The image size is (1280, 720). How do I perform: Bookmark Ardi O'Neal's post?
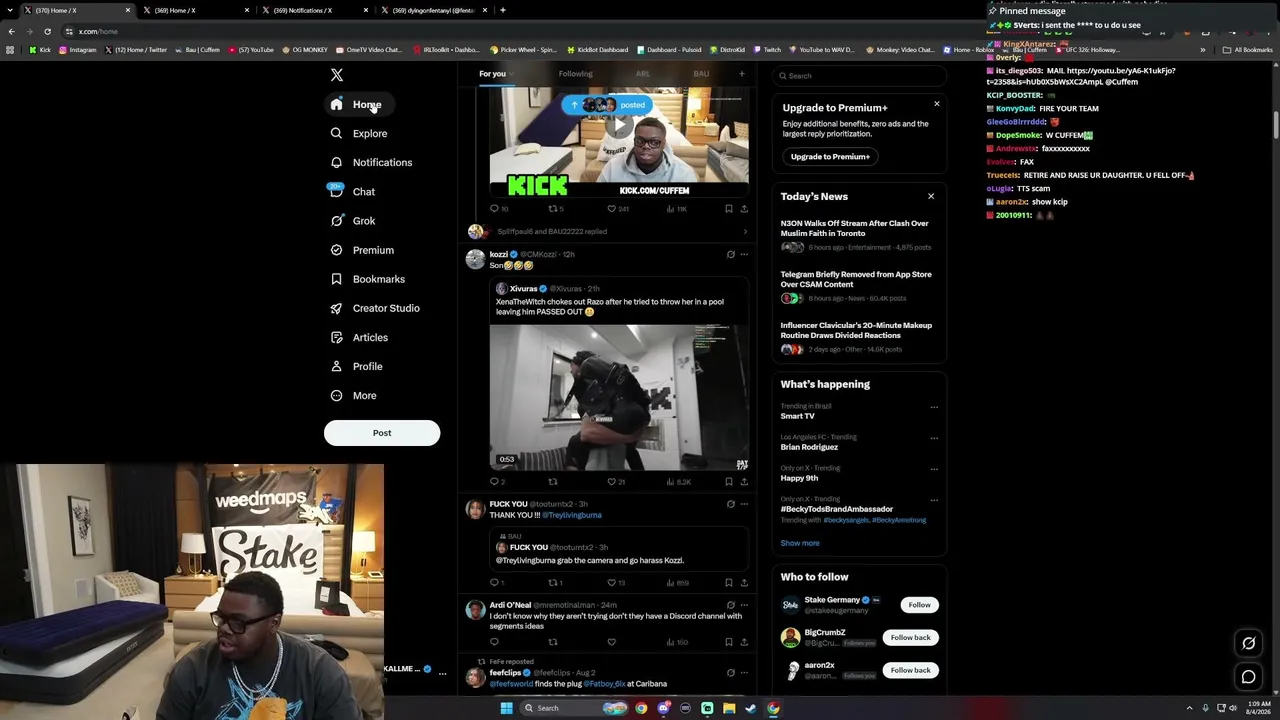click(x=729, y=642)
